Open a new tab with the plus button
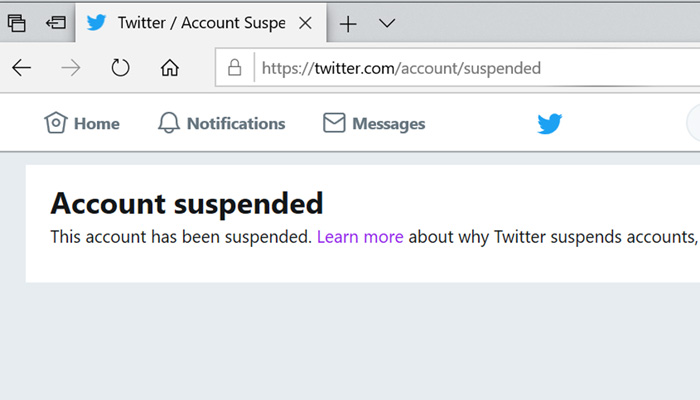Screen dimensions: 700x400 pyautogui.click(x=348, y=24)
